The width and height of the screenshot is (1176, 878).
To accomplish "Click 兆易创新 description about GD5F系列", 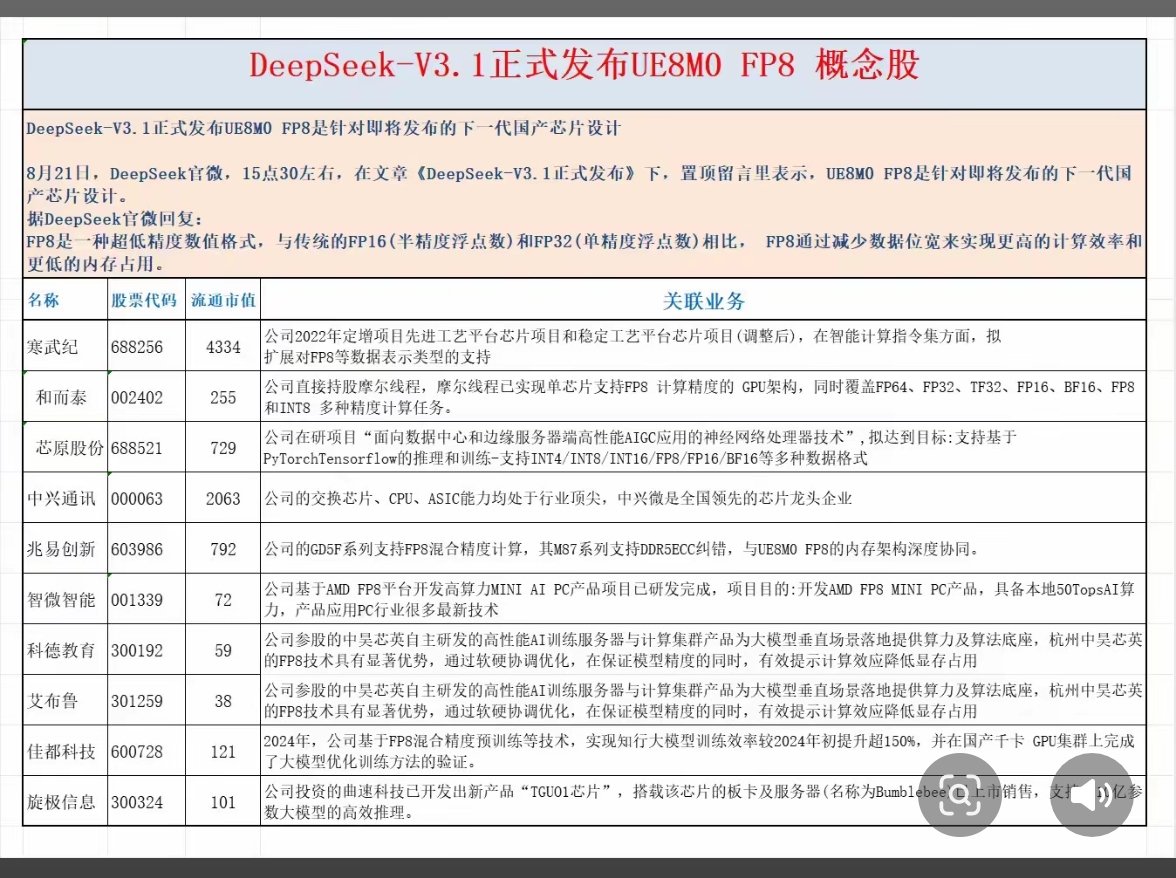I will [x=622, y=549].
